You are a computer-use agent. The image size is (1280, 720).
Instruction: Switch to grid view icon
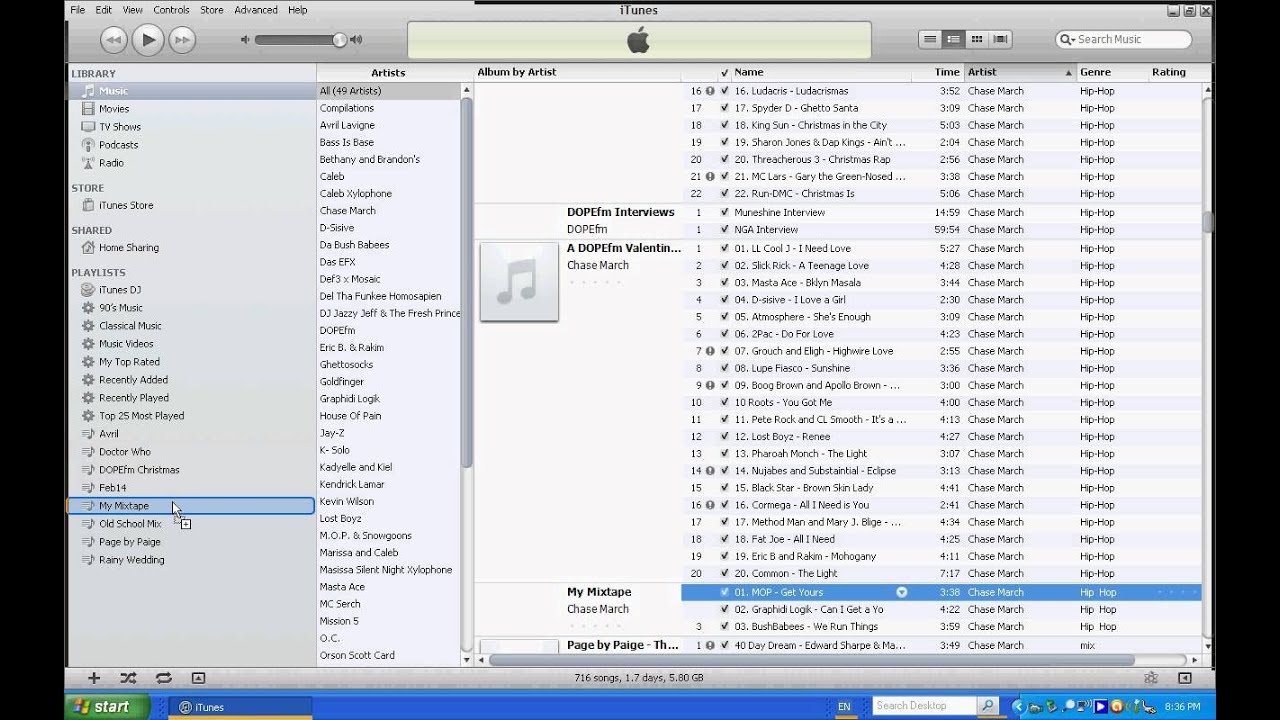[x=977, y=39]
